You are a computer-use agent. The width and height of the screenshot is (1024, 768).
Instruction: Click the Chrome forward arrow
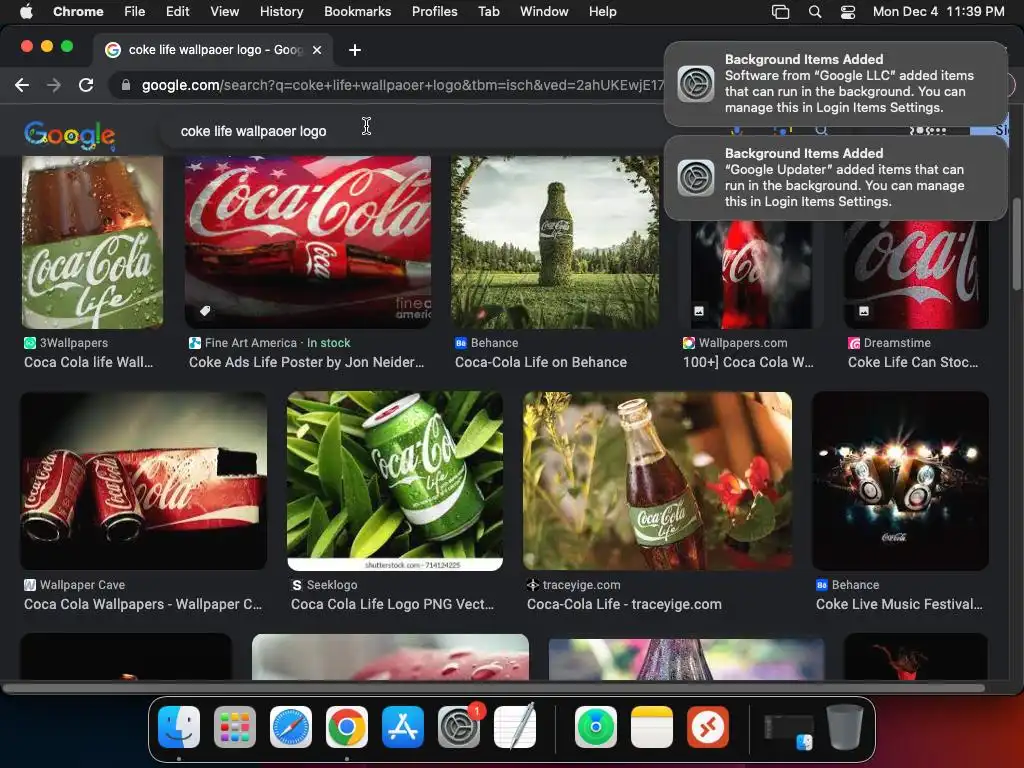point(54,85)
